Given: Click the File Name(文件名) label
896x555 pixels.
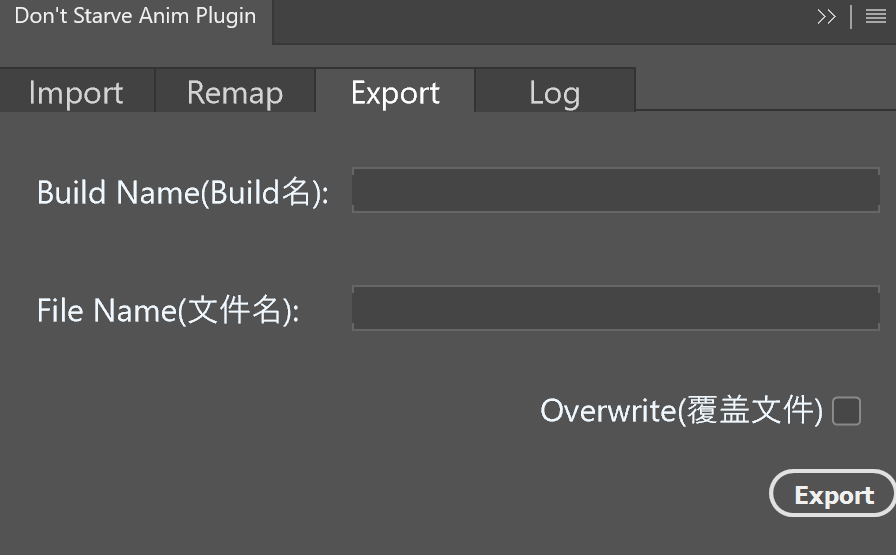Looking at the screenshot, I should (x=168, y=310).
